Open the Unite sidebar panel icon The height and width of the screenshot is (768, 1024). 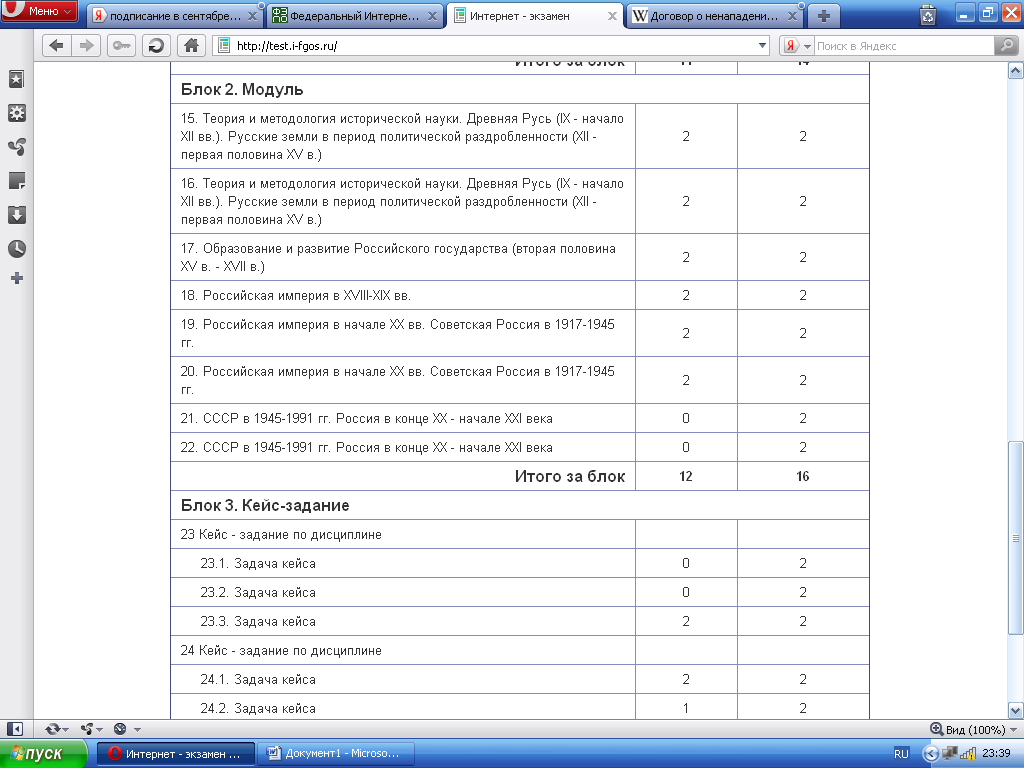click(x=16, y=147)
